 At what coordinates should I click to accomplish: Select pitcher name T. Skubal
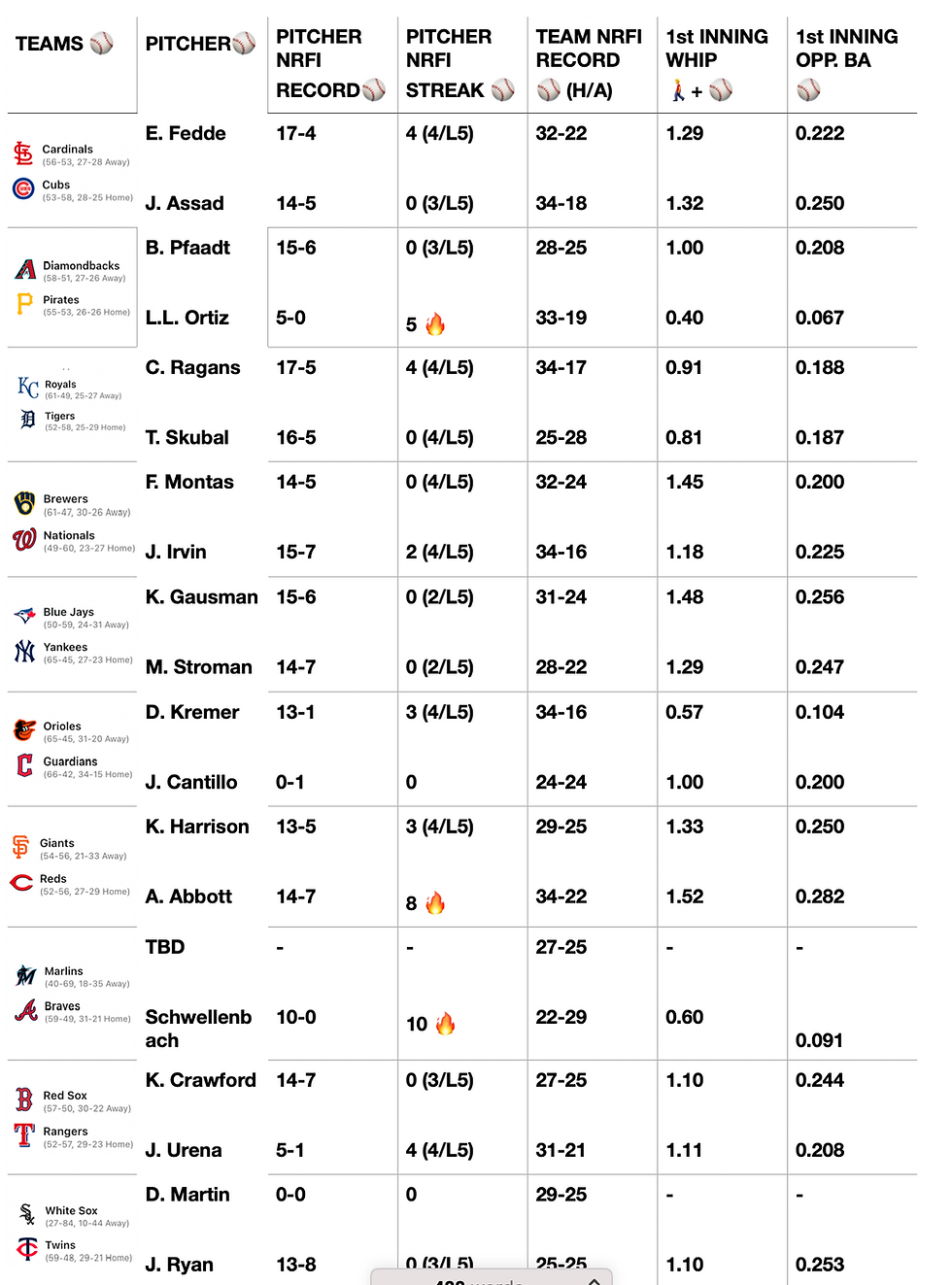pyautogui.click(x=187, y=437)
